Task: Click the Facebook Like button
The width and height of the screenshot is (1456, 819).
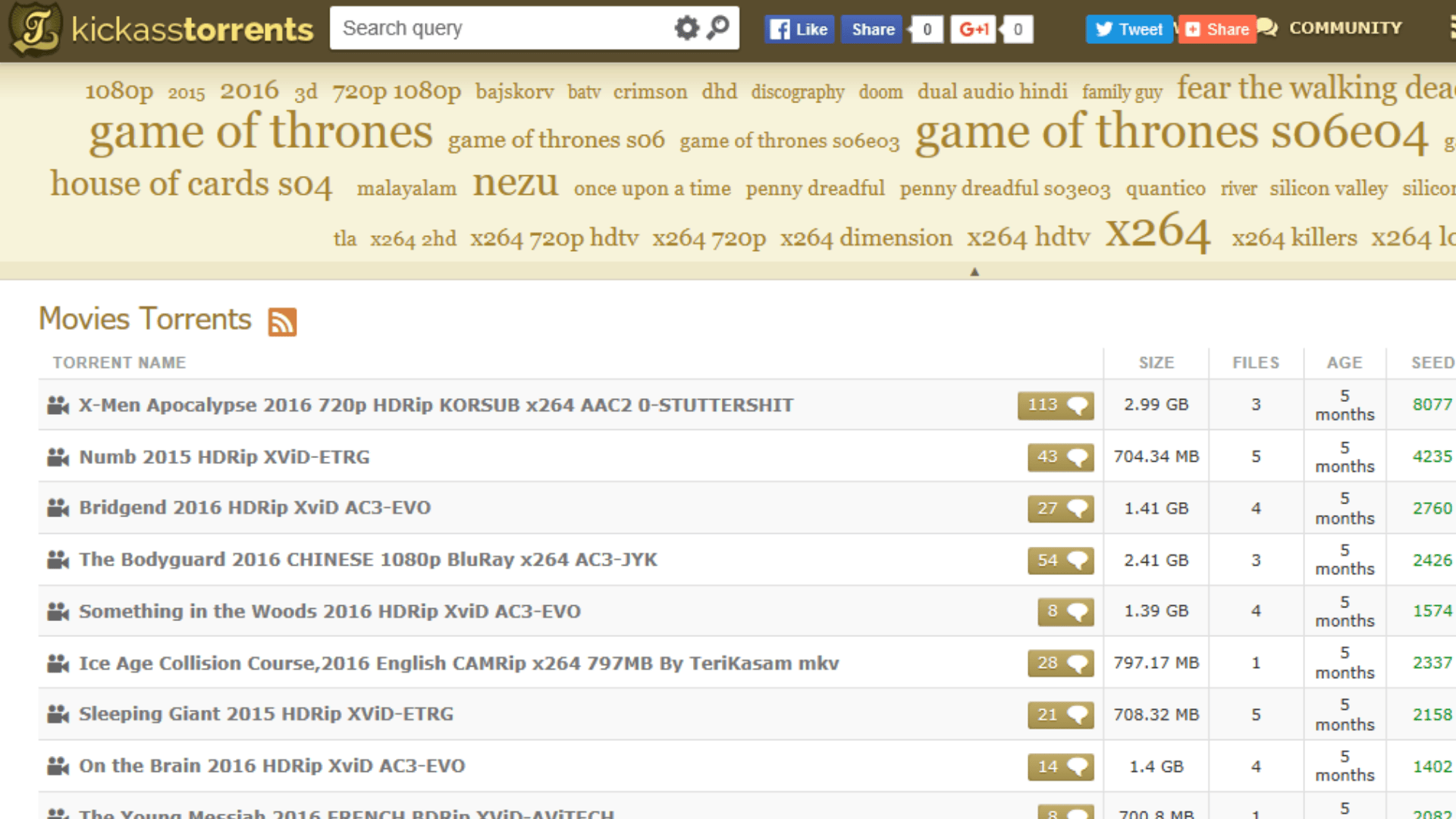Action: pos(799,29)
